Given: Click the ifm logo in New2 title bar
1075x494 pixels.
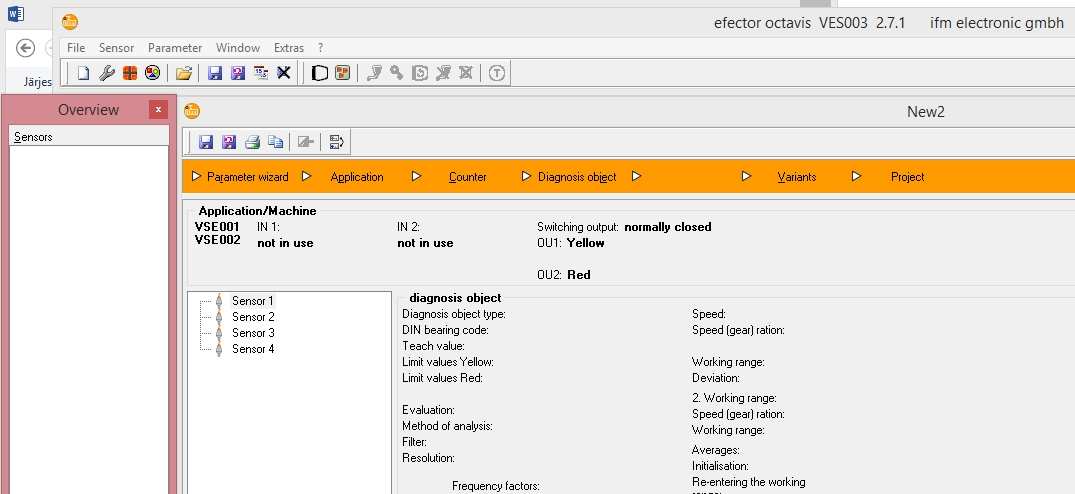Looking at the screenshot, I should [192, 111].
